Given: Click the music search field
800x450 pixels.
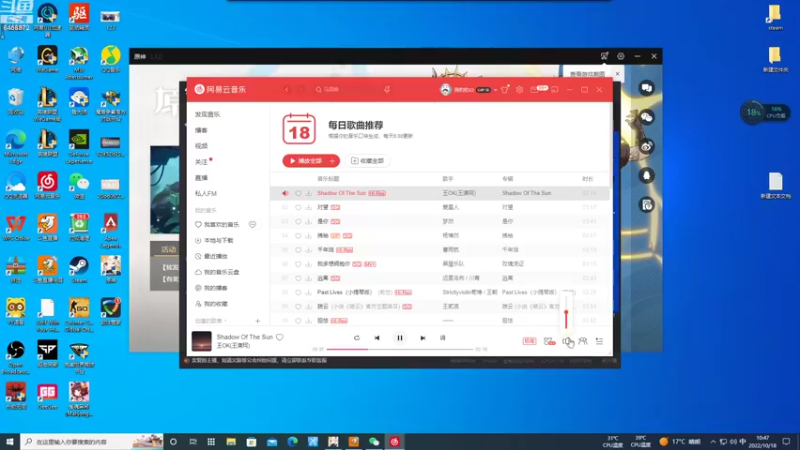Looking at the screenshot, I should click(349, 89).
